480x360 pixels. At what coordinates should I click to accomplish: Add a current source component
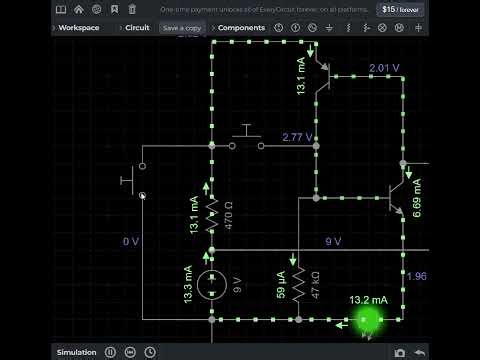coord(295,28)
